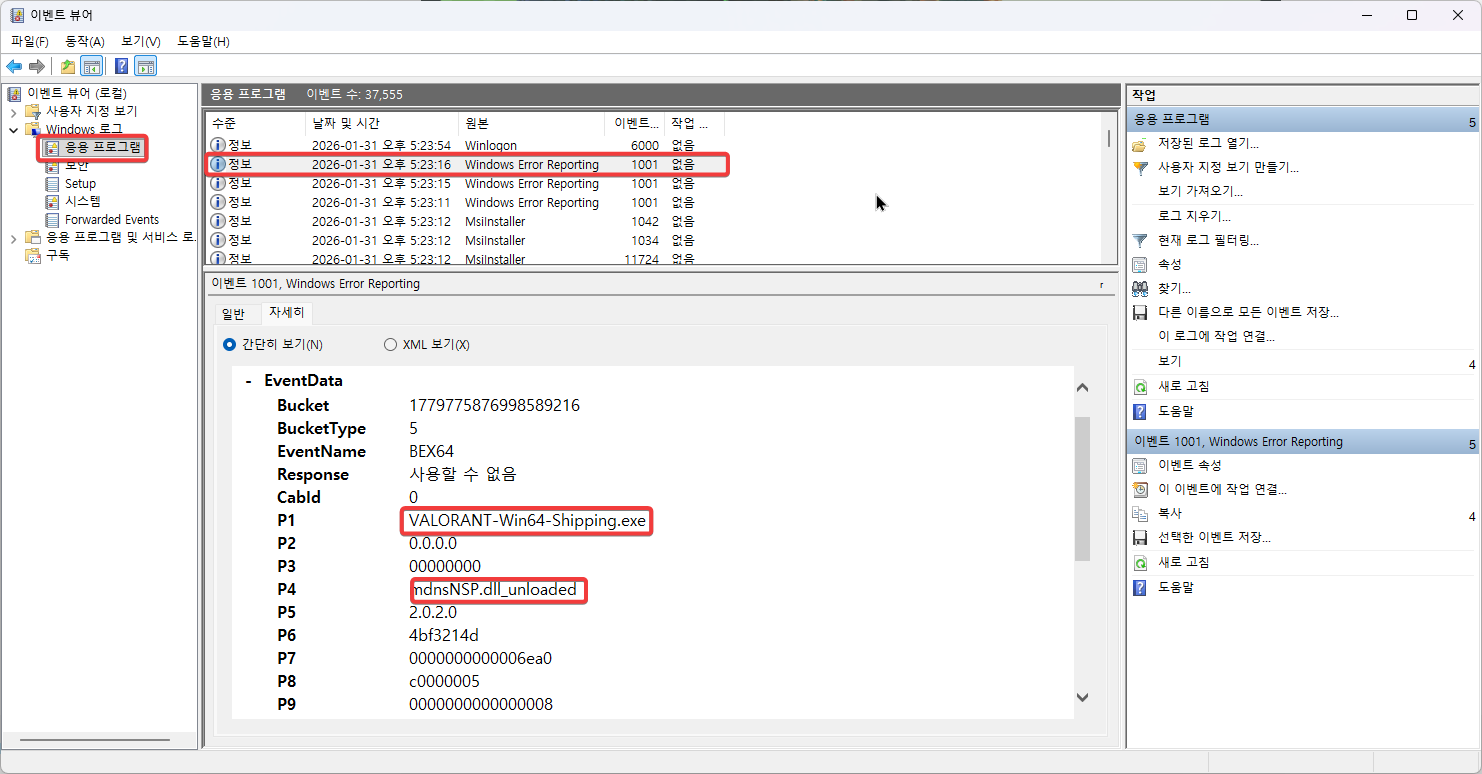
Task: Open the 도움말(H) menu
Action: tap(203, 41)
